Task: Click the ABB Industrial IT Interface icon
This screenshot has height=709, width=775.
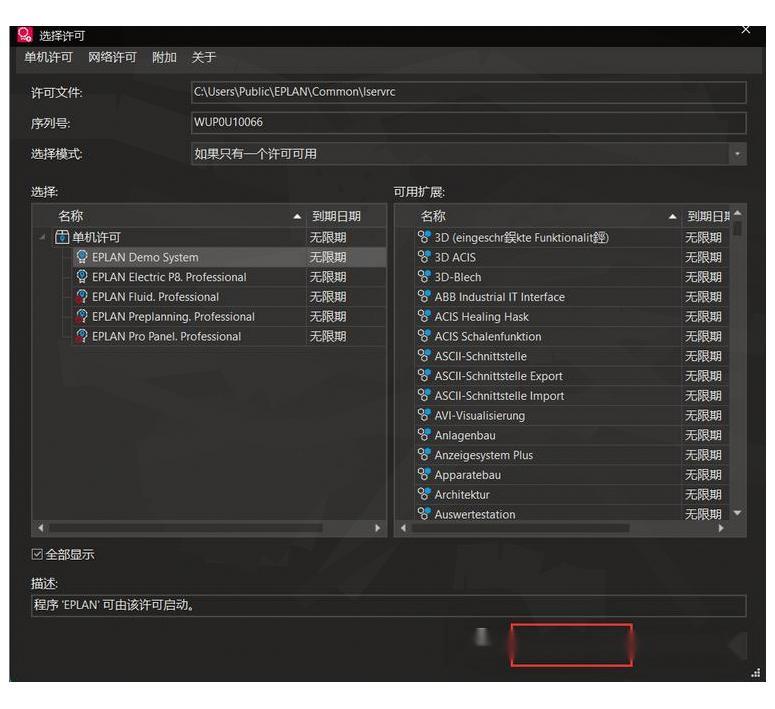Action: (x=424, y=297)
